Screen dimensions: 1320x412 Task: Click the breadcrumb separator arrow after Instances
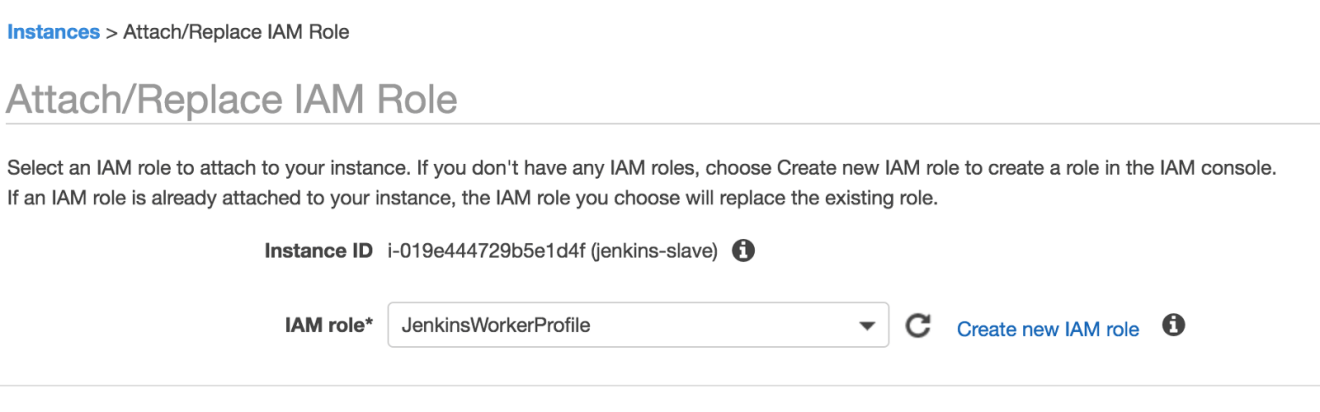pyautogui.click(x=111, y=32)
